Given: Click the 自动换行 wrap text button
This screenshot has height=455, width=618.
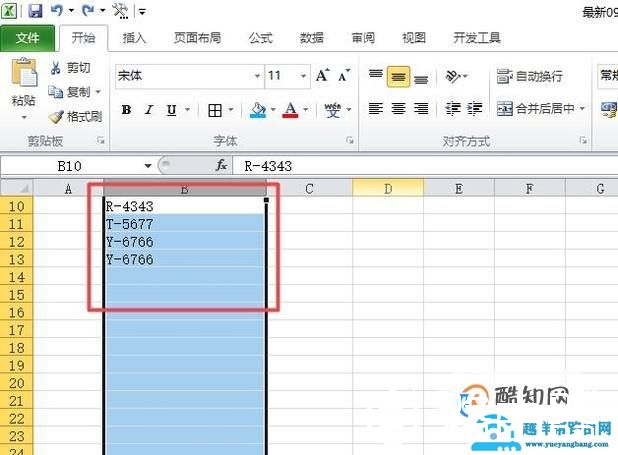Looking at the screenshot, I should tap(530, 76).
